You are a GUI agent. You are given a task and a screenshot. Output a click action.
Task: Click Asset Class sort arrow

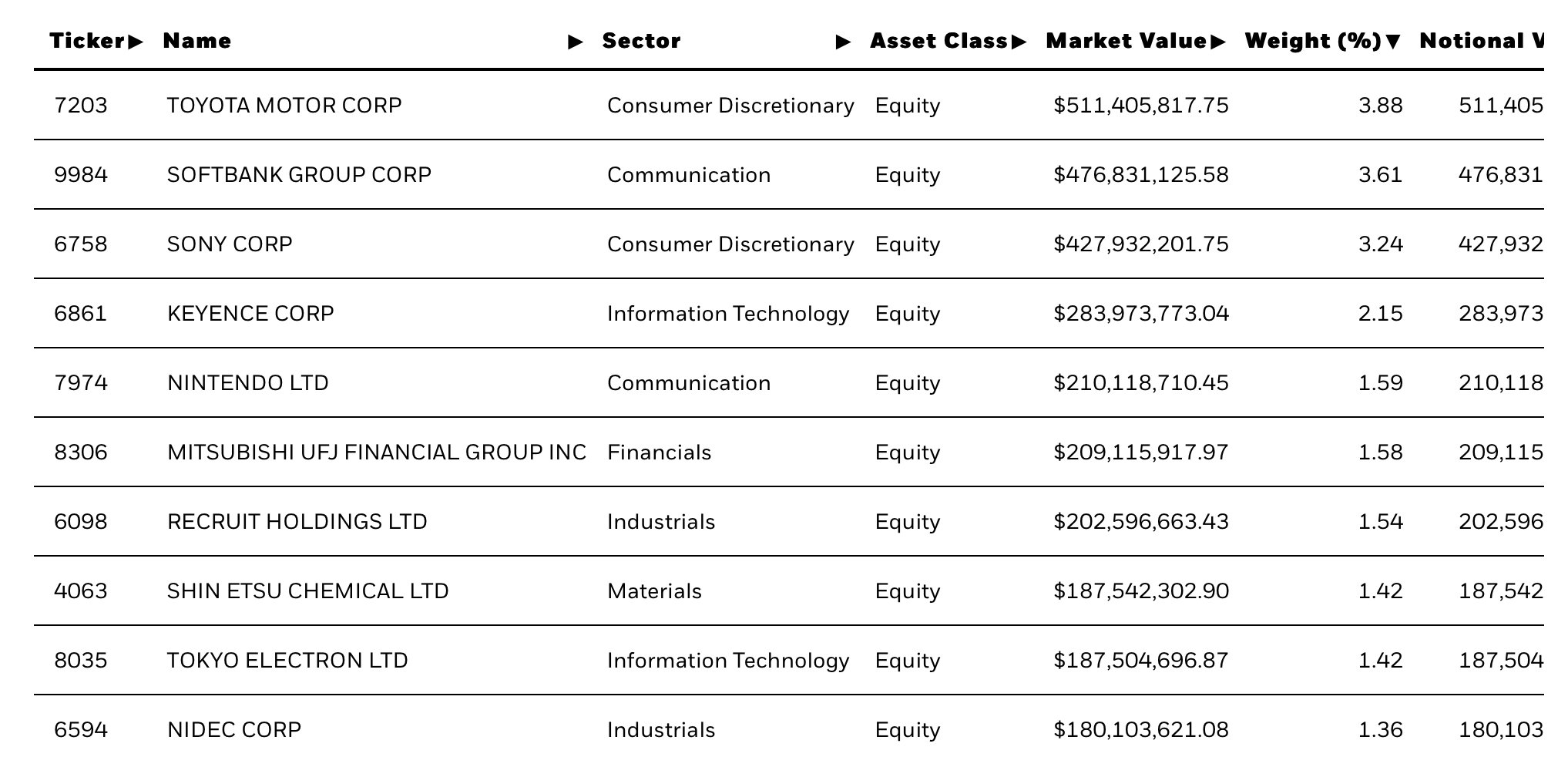coord(1019,42)
